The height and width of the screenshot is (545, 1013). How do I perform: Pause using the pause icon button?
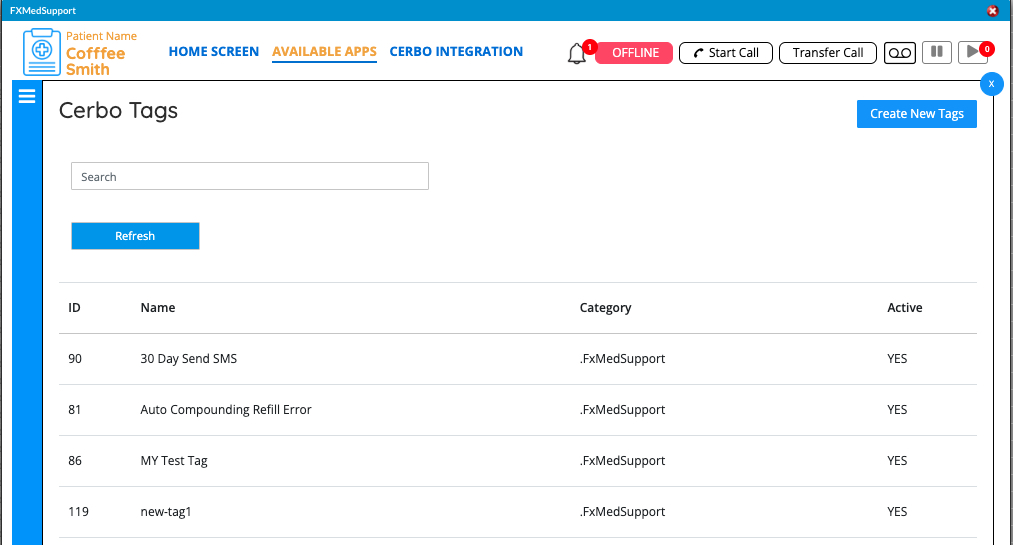pyautogui.click(x=937, y=52)
